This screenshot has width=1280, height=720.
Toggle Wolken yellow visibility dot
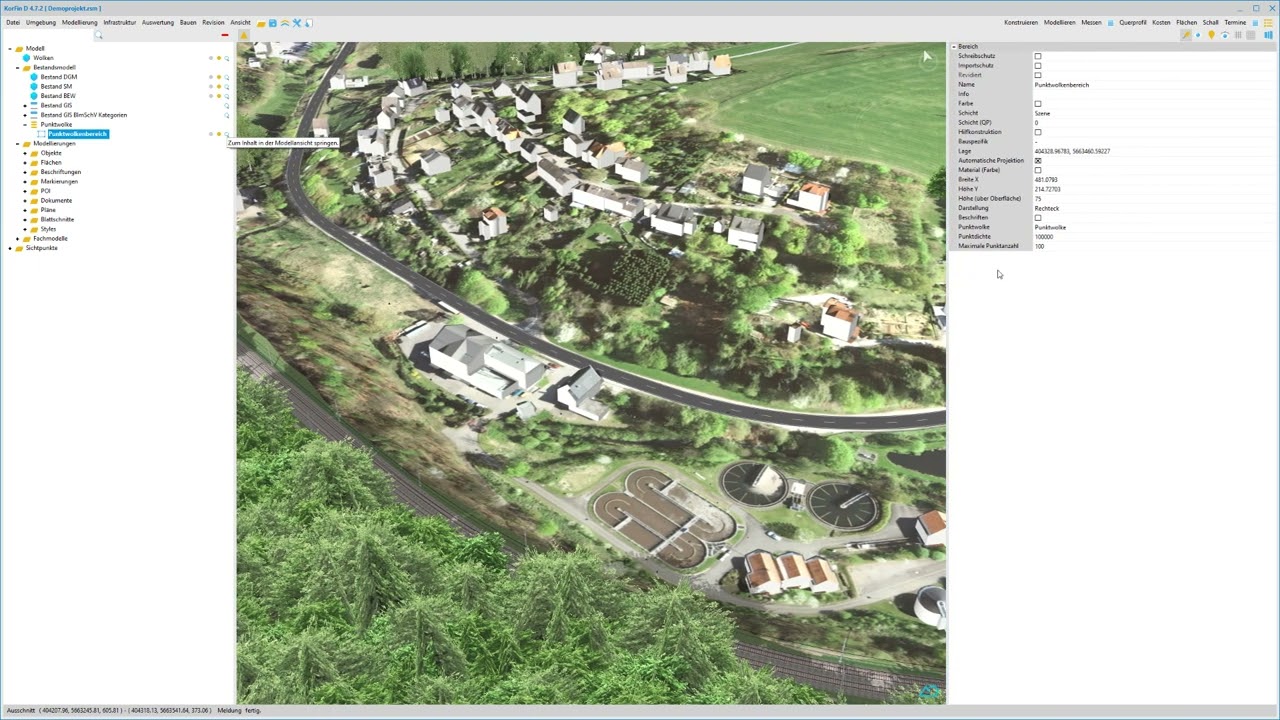point(219,58)
